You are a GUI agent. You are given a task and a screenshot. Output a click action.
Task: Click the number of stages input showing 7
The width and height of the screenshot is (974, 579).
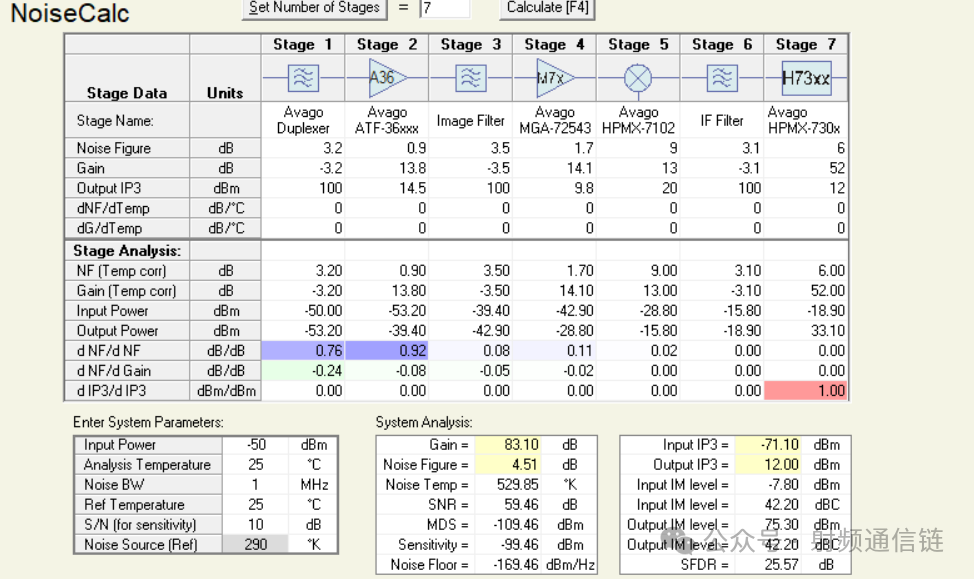pos(445,9)
